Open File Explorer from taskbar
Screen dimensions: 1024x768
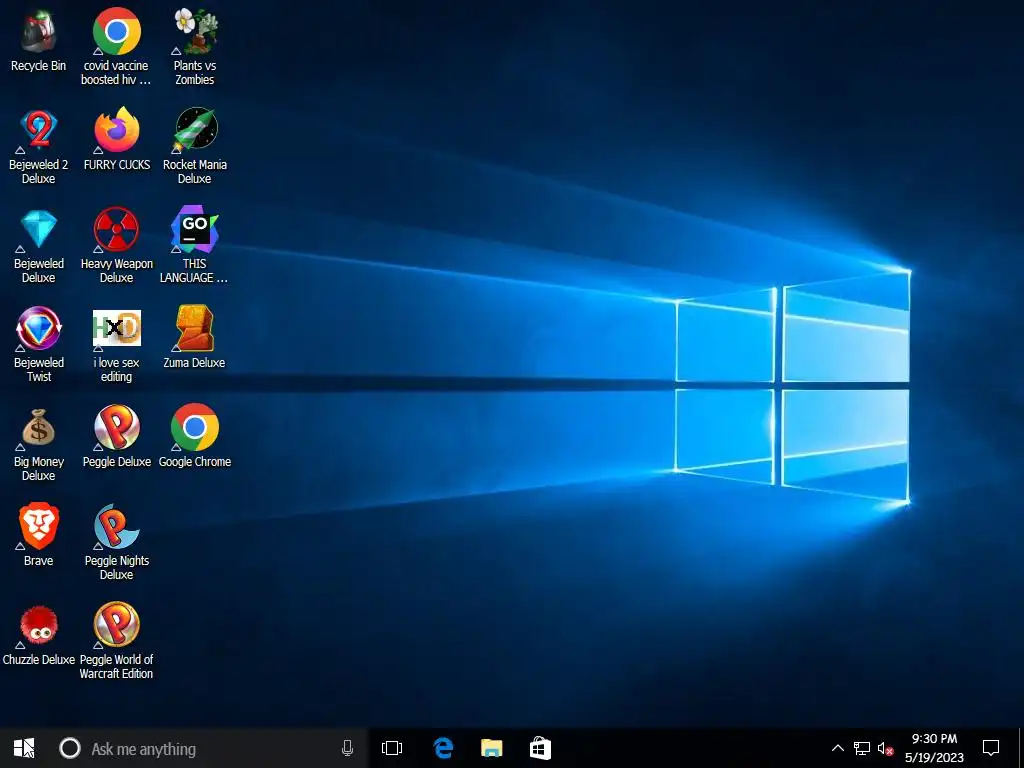492,748
